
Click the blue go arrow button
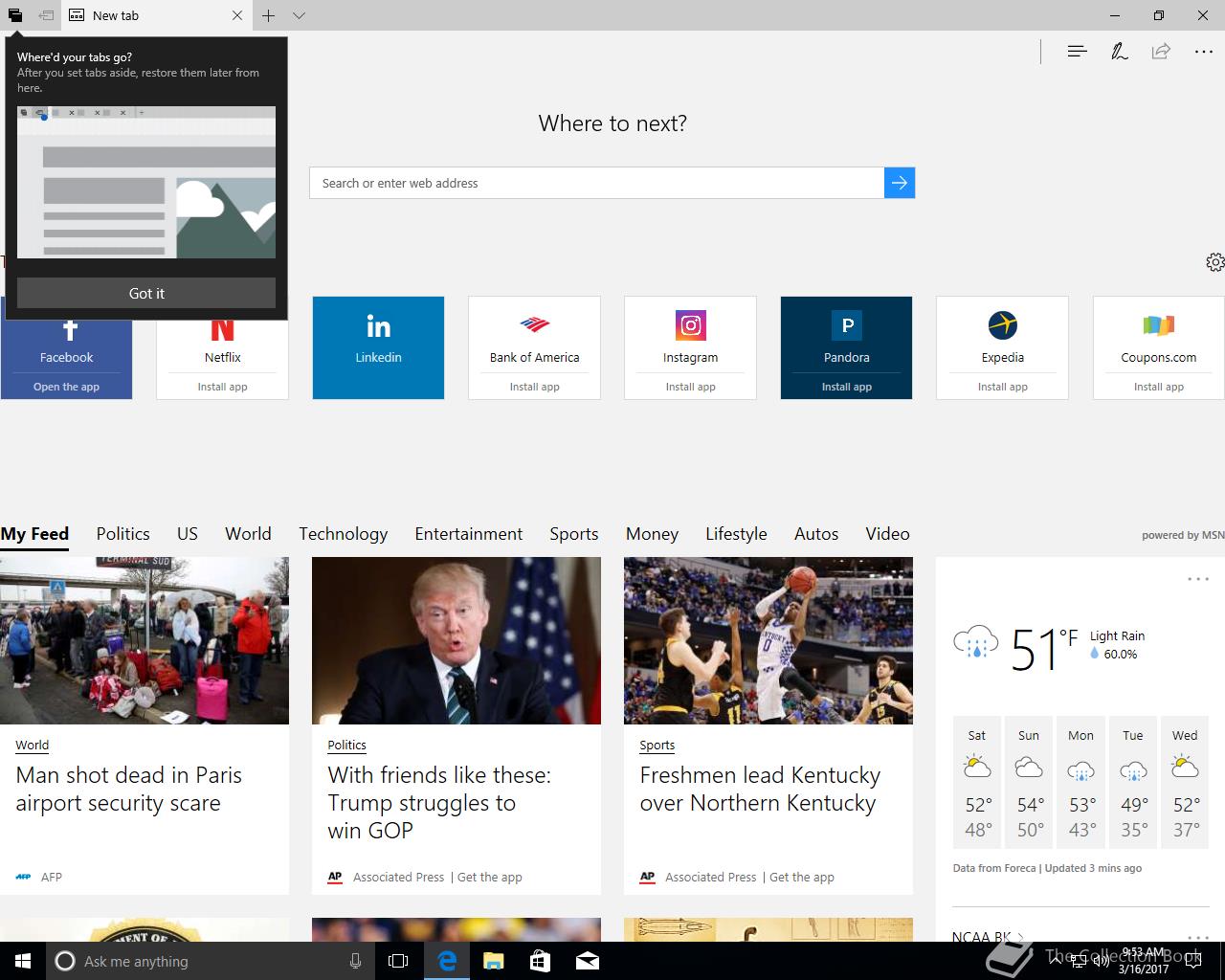point(900,183)
